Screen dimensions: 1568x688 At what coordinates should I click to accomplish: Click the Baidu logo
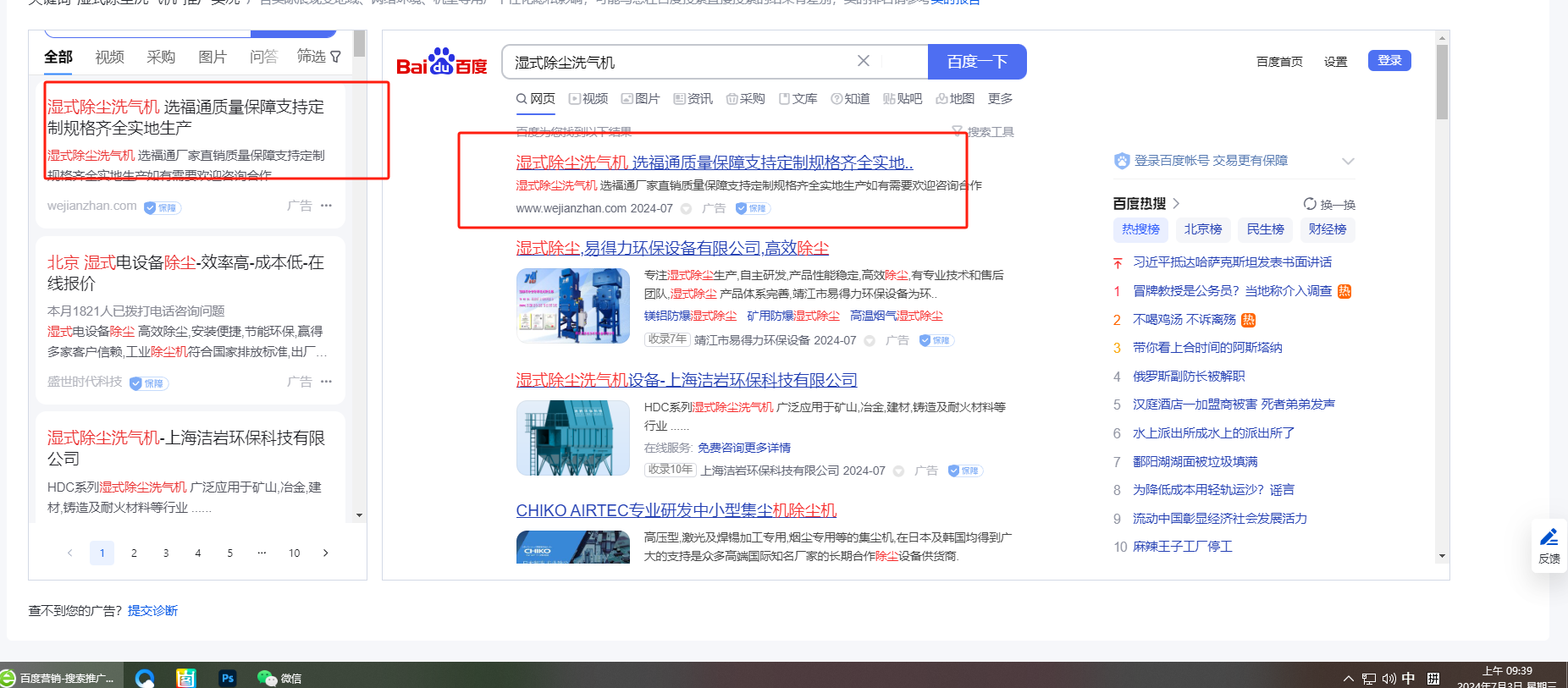click(x=441, y=62)
